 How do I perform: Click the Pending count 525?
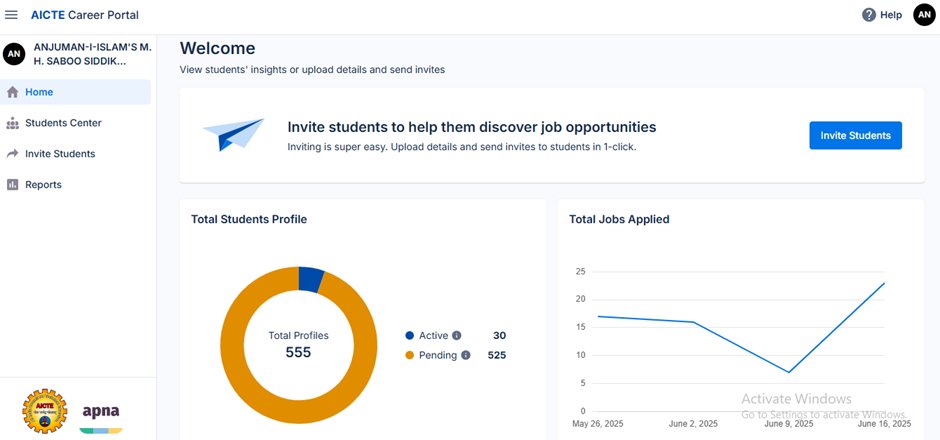point(496,355)
